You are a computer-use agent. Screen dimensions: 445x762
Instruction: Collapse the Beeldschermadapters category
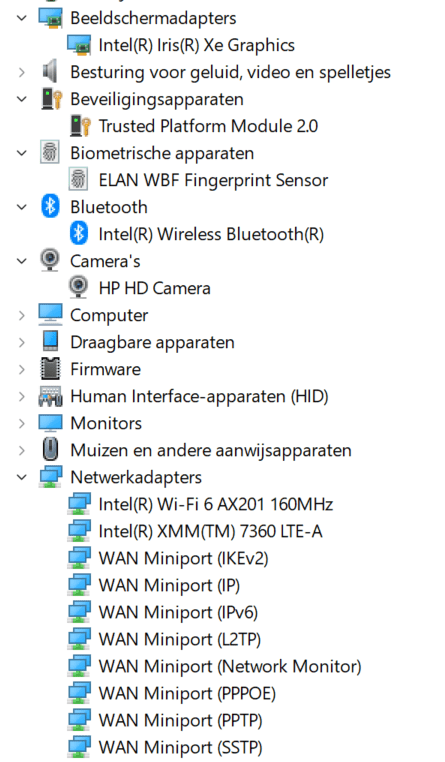point(22,18)
